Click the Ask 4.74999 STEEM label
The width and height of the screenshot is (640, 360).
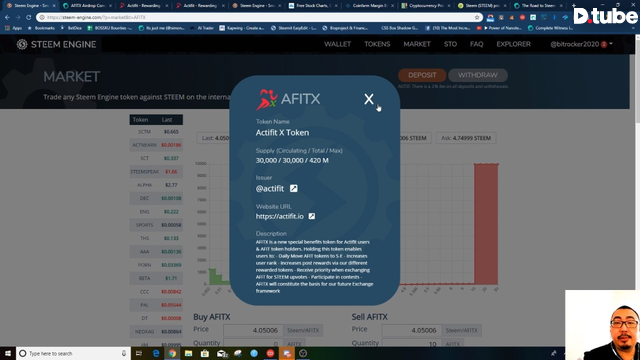tap(466, 138)
